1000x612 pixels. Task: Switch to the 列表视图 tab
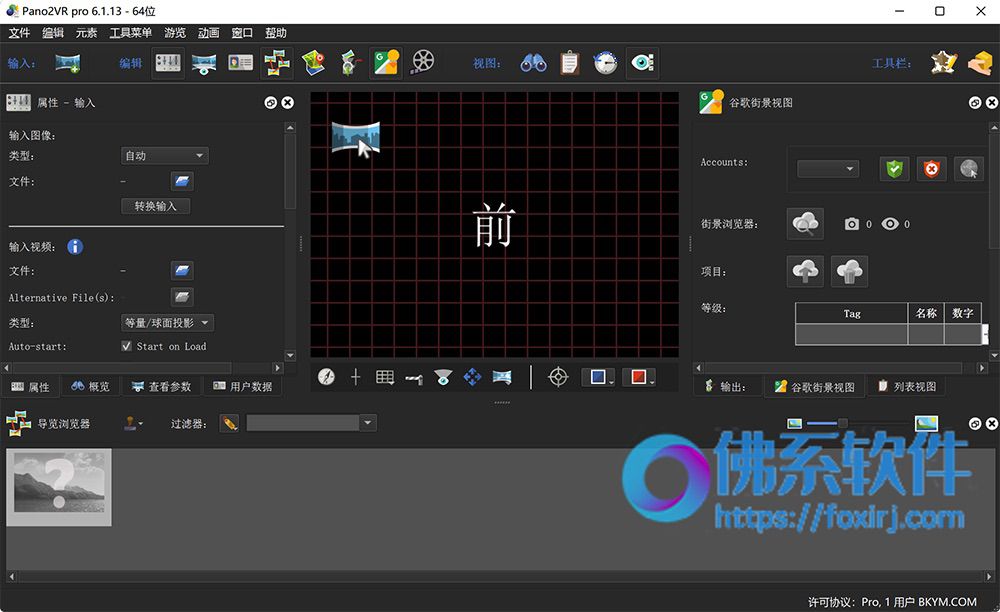[907, 387]
